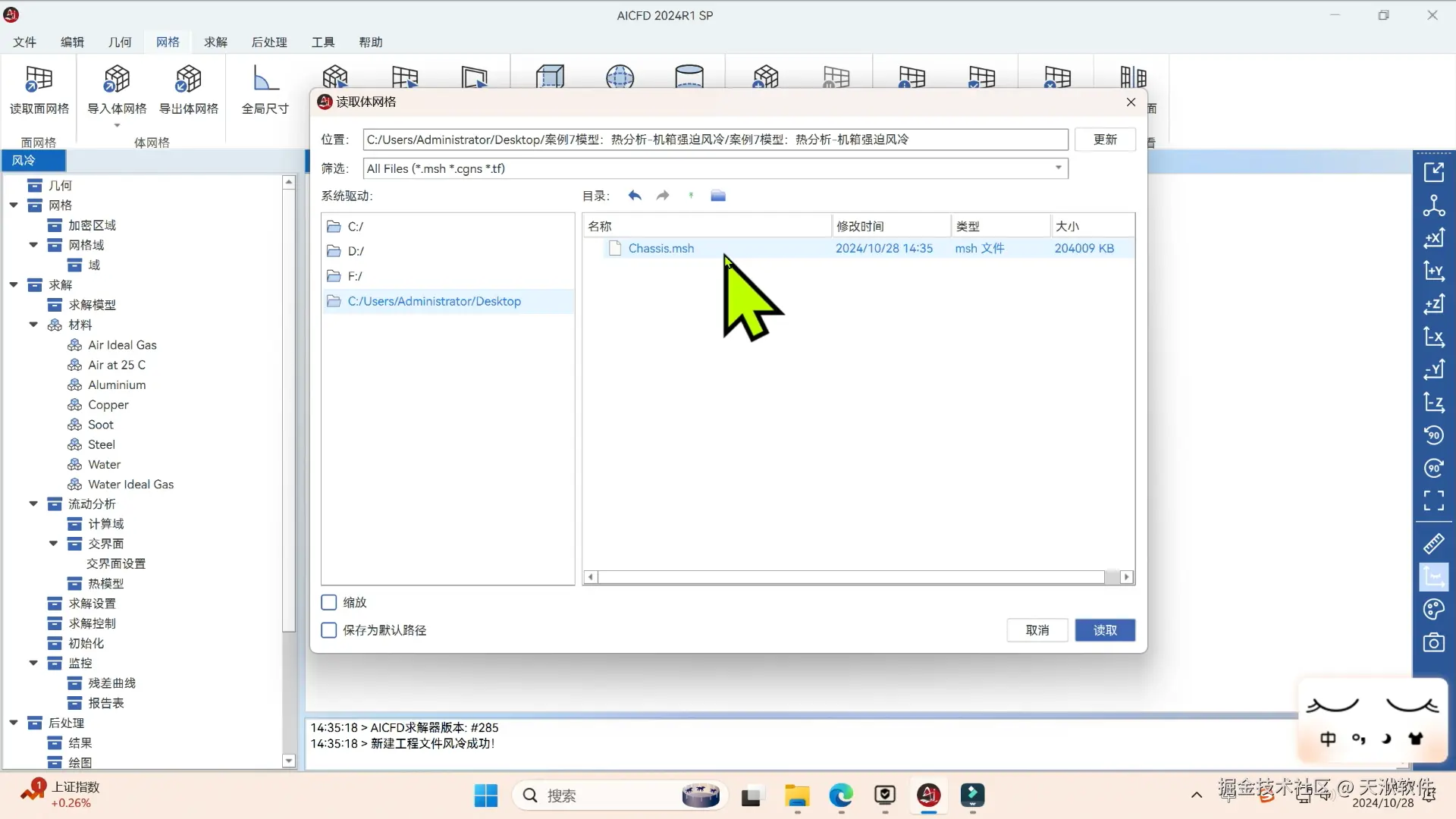Click the ruler measure tool icon
This screenshot has height=819, width=1456.
[x=1433, y=544]
